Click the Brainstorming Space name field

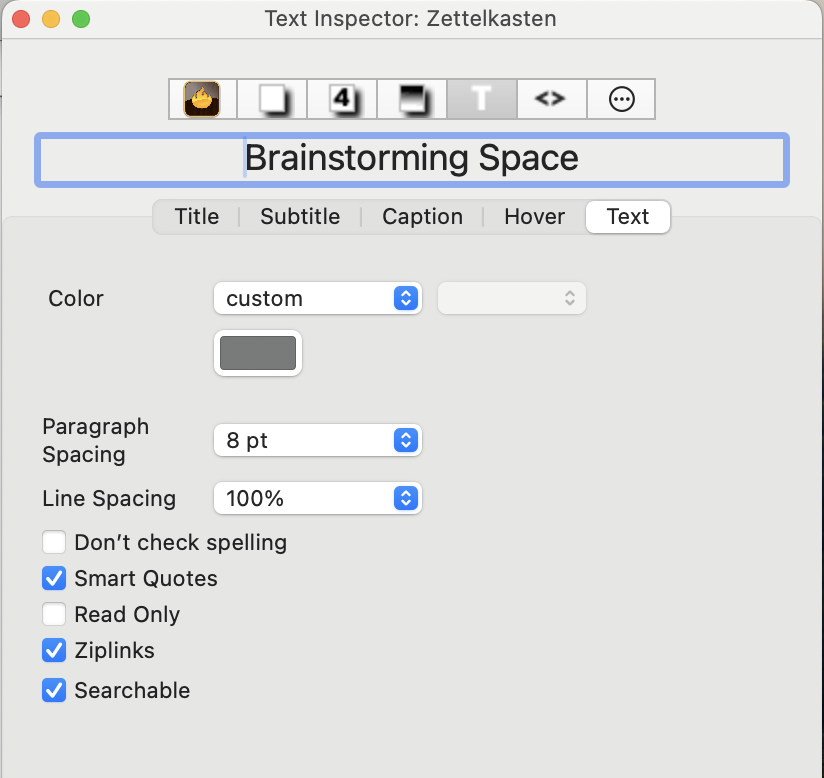pyautogui.click(x=412, y=159)
